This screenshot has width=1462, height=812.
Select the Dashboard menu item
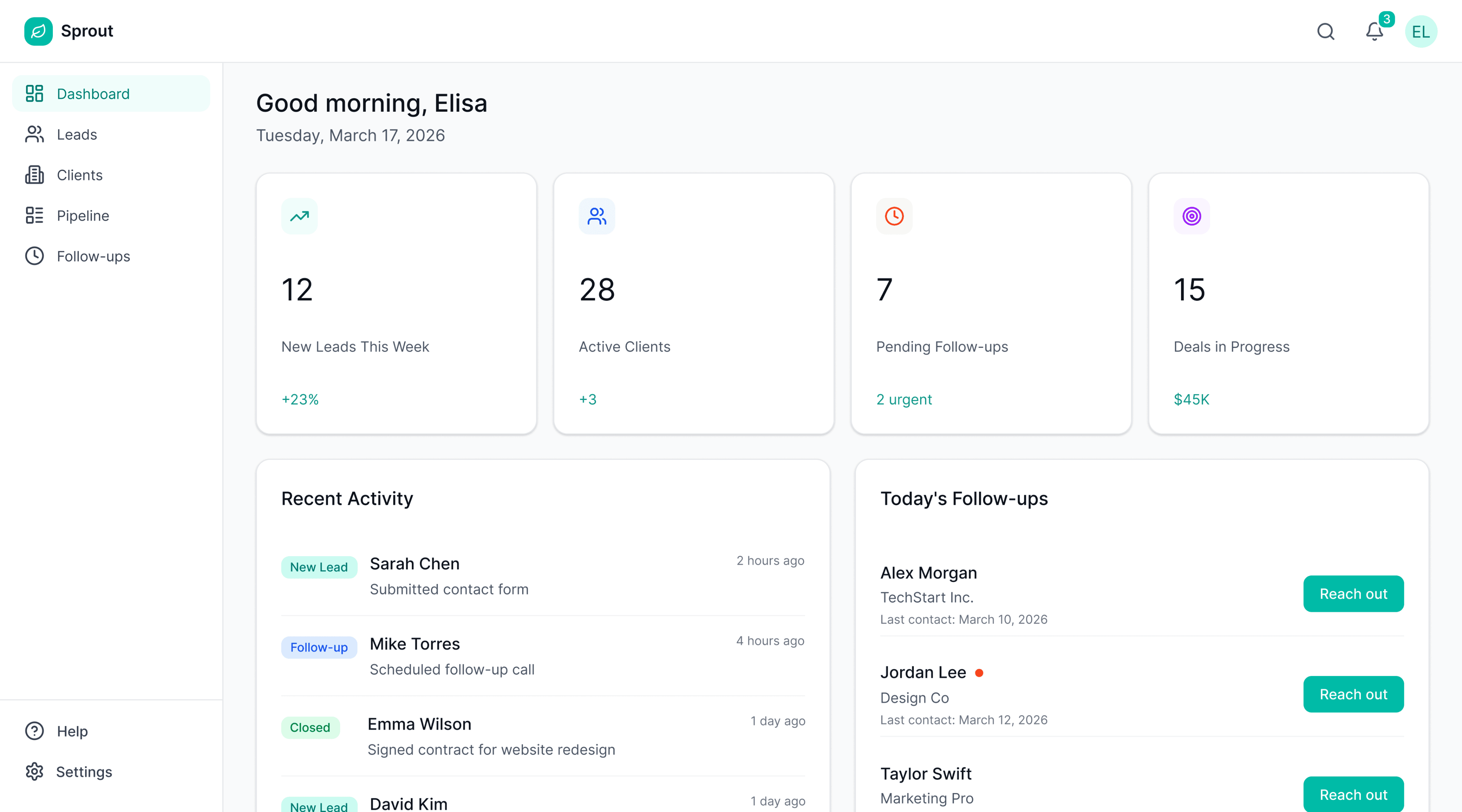point(93,93)
